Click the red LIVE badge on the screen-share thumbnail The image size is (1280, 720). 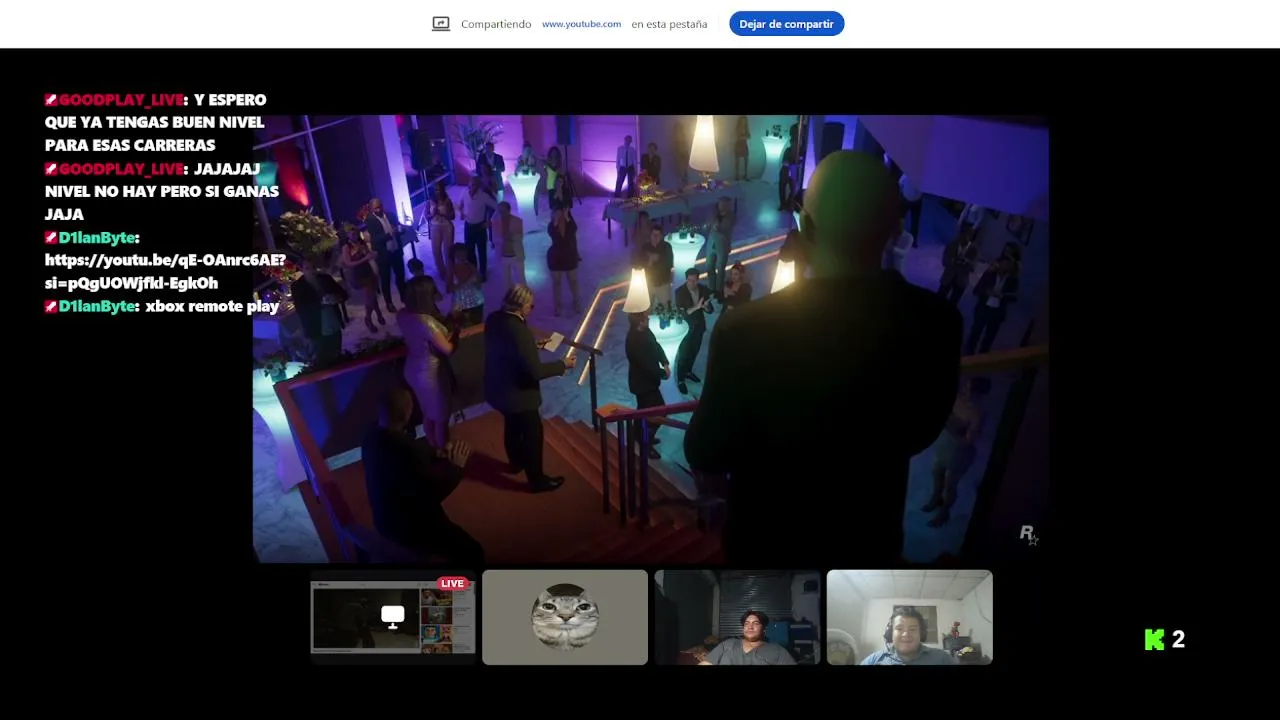453,584
